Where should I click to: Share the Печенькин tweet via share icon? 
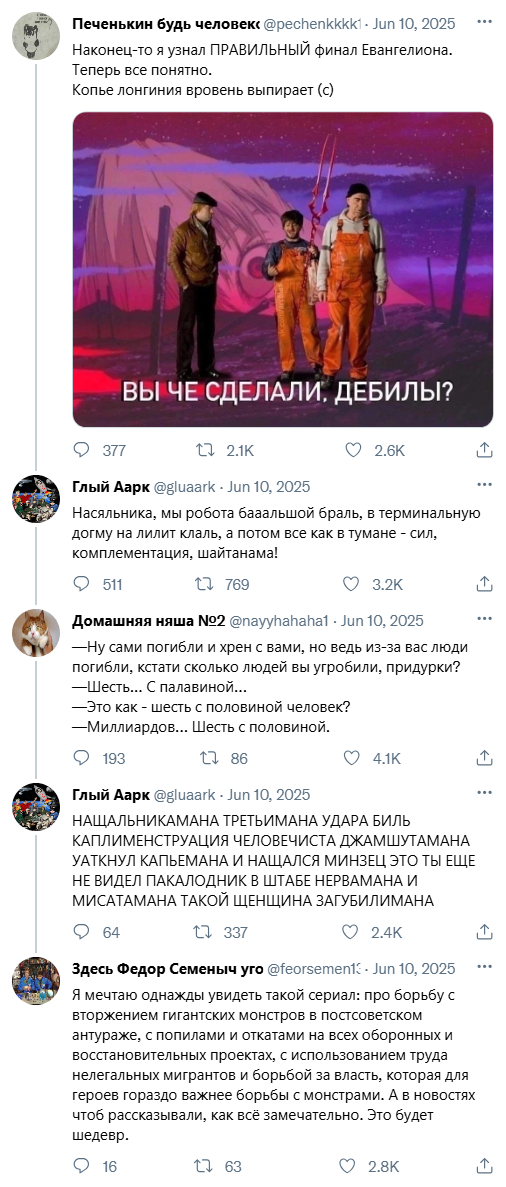[484, 450]
